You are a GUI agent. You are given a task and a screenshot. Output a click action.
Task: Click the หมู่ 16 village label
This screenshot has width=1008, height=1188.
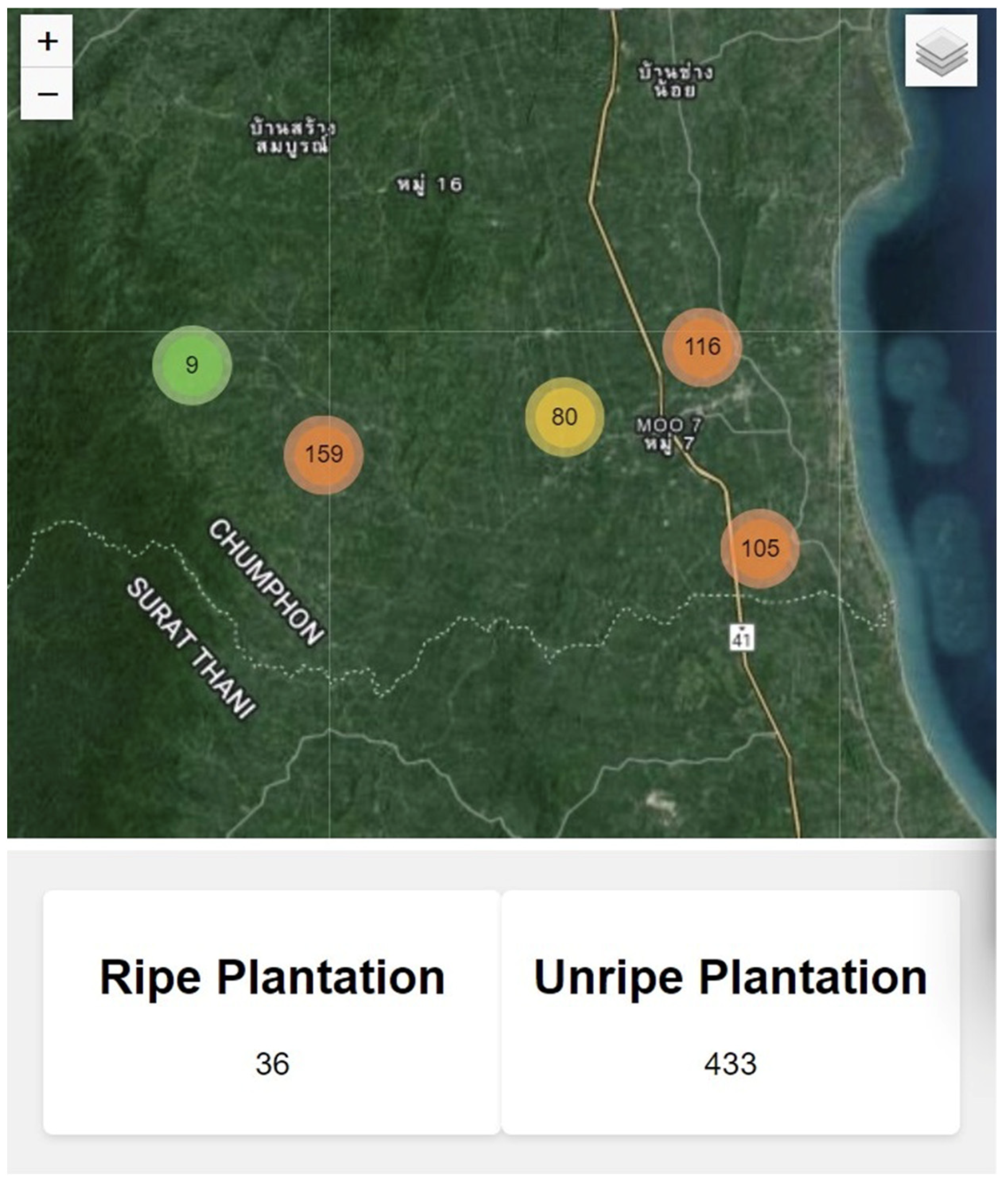click(430, 185)
